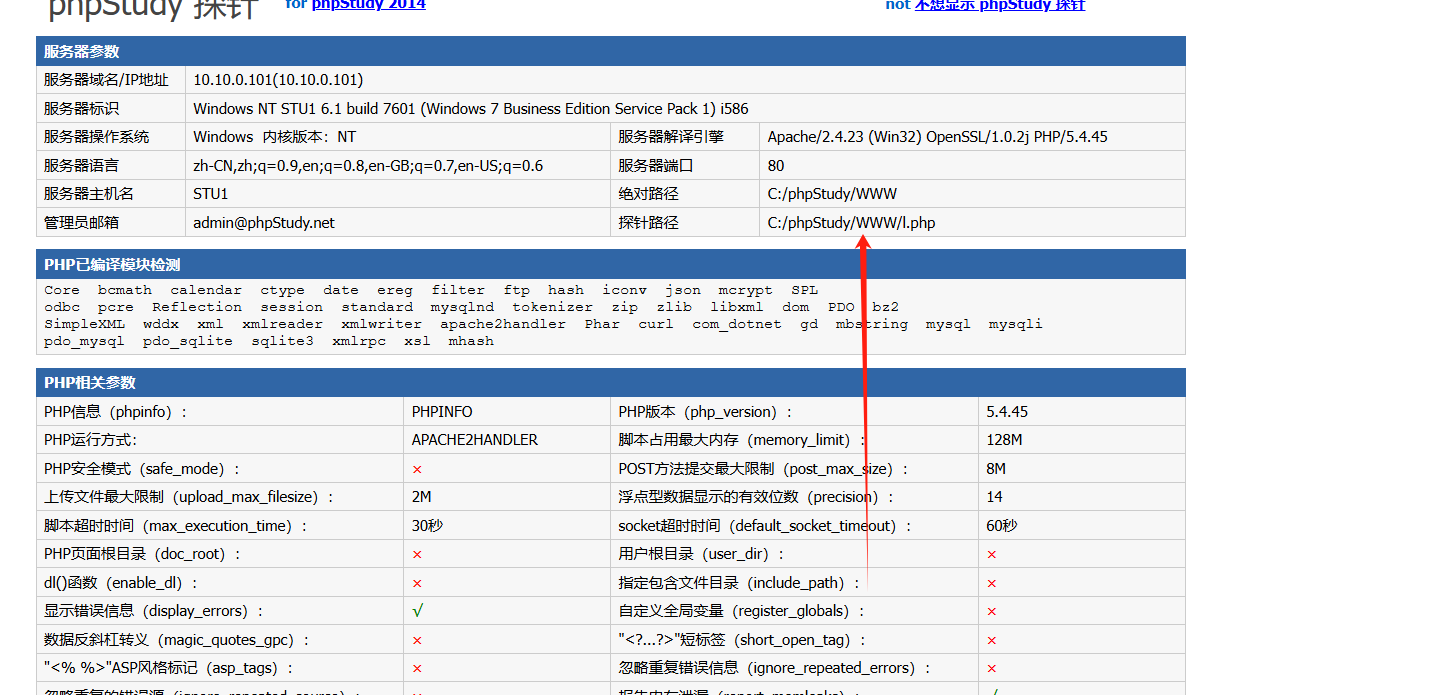The width and height of the screenshot is (1436, 695).
Task: Click the red X for ignore_repeated_errors
Action: coord(991,668)
